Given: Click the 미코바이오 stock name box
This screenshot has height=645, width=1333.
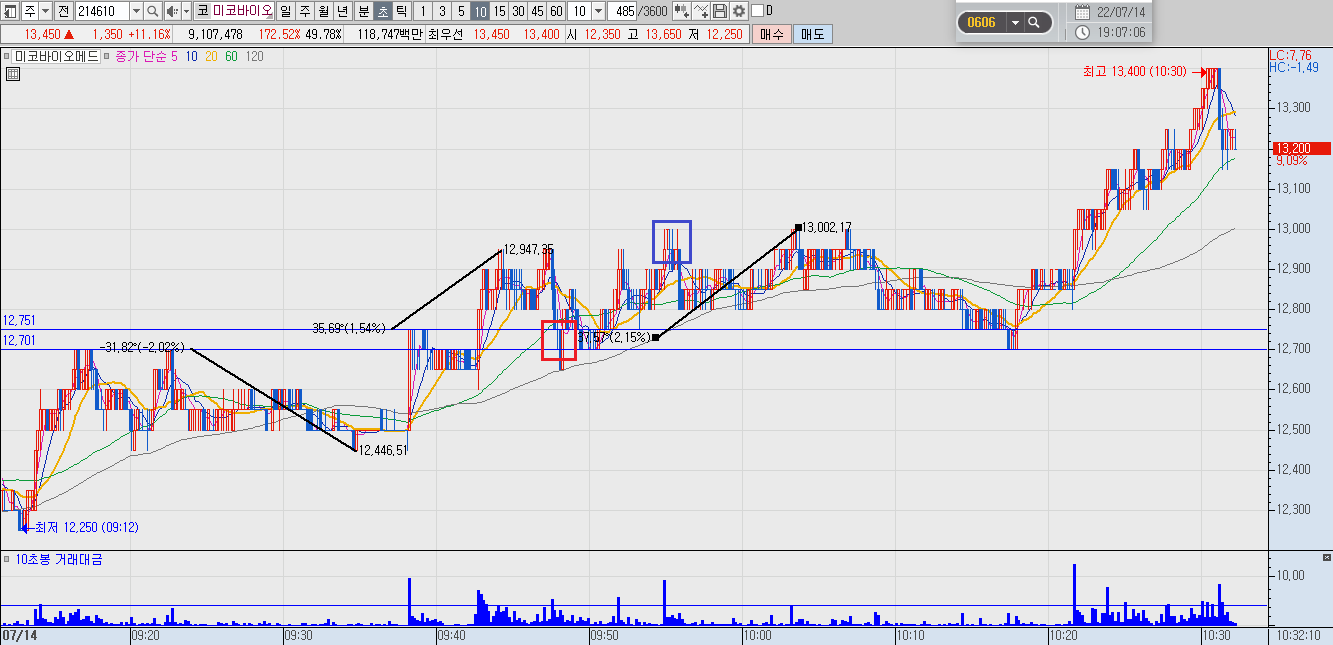Looking at the screenshot, I should pos(242,11).
